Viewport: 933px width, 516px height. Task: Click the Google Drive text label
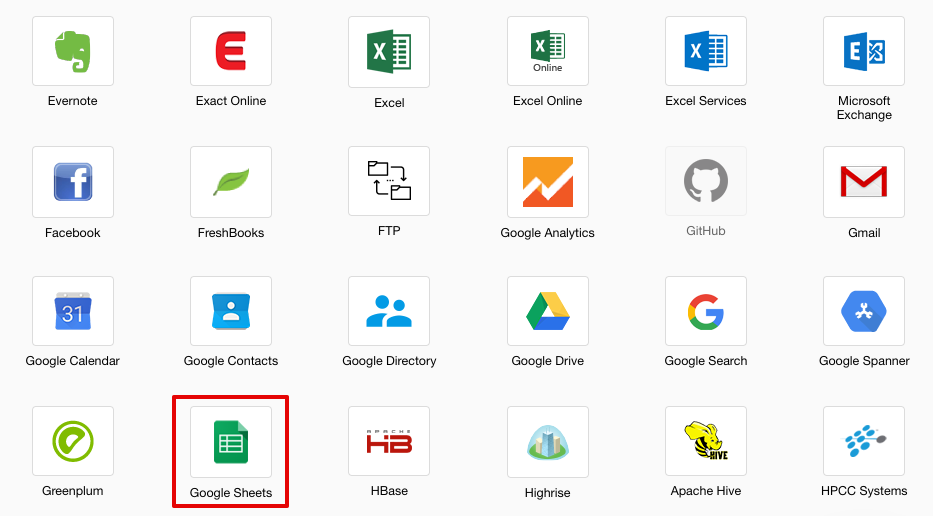(x=547, y=361)
